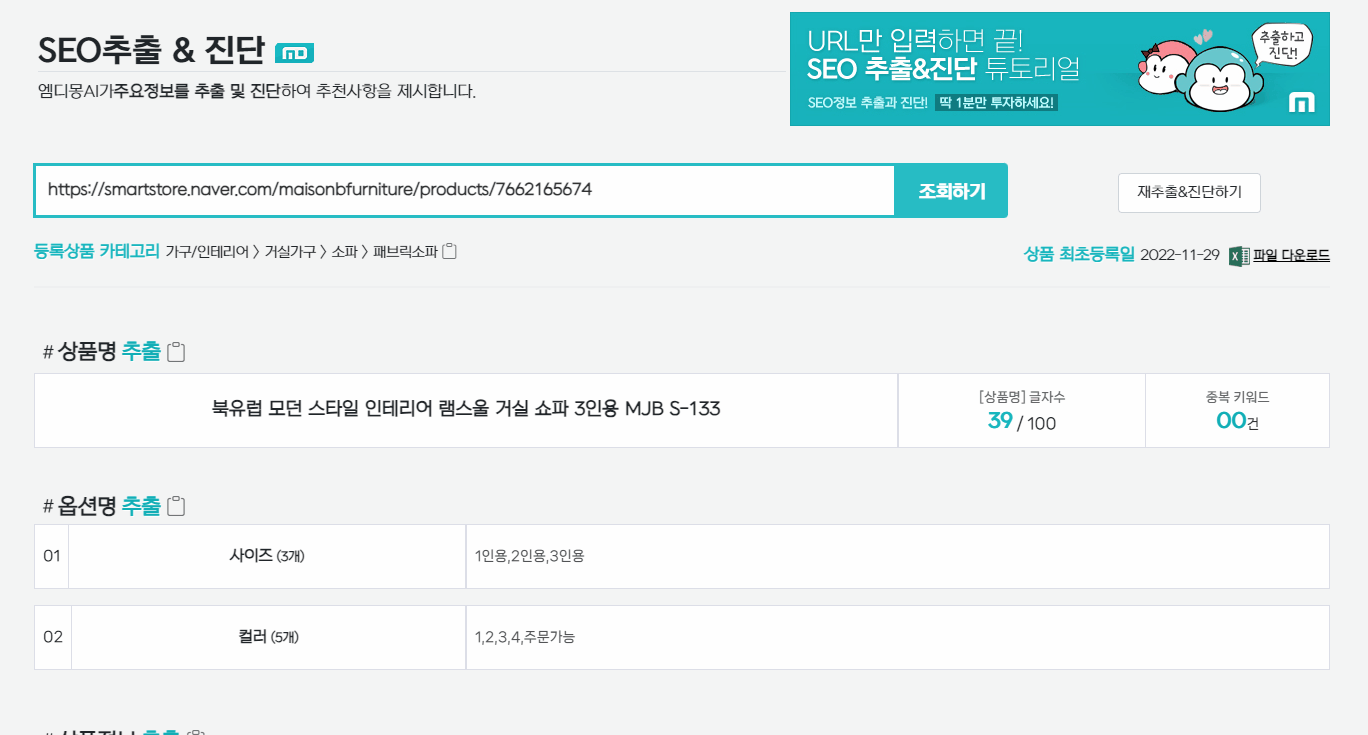
Task: Click the # 상품명 추출 section heading
Action: tap(102, 352)
